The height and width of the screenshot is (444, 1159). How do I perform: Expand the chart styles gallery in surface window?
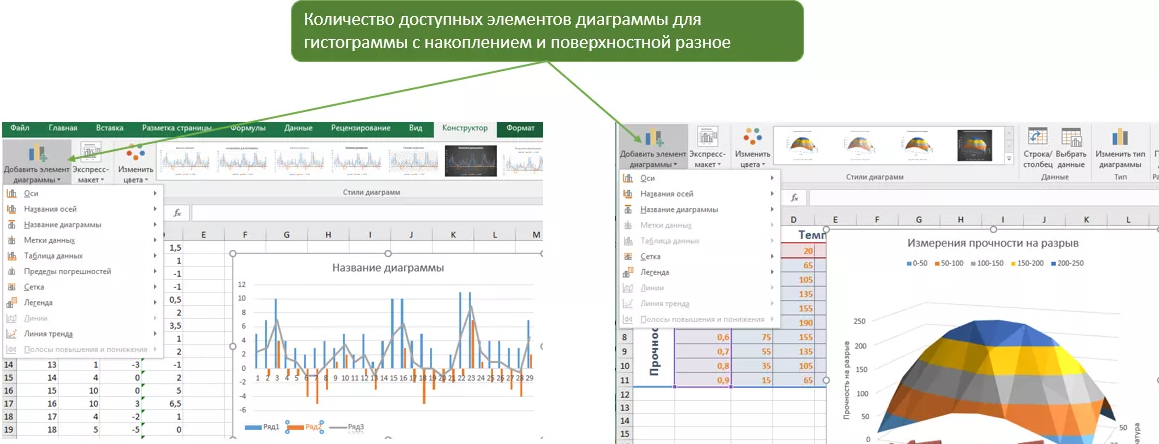pyautogui.click(x=1010, y=159)
